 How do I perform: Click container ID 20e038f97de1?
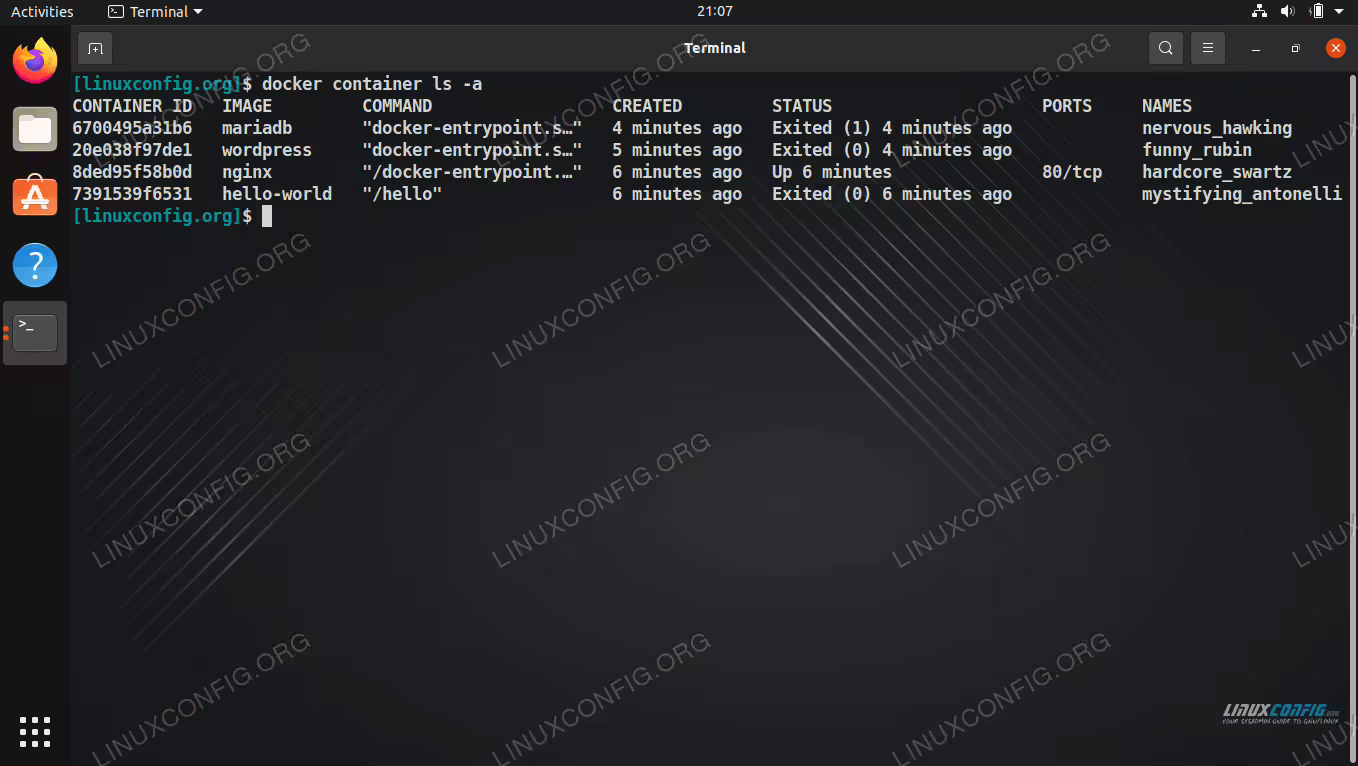[x=132, y=150]
